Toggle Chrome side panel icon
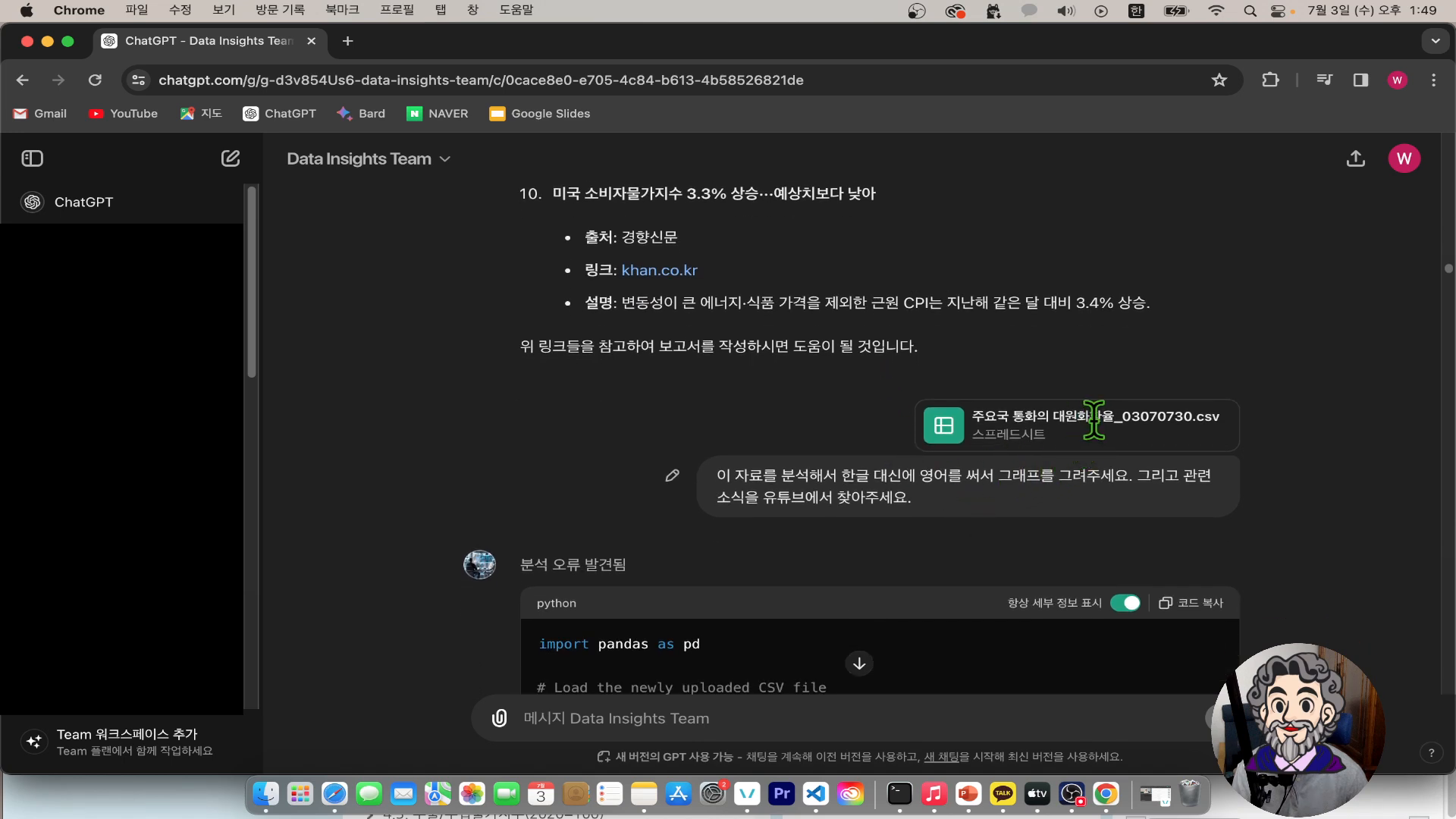Screen dimensions: 1456x819 [x=1360, y=80]
